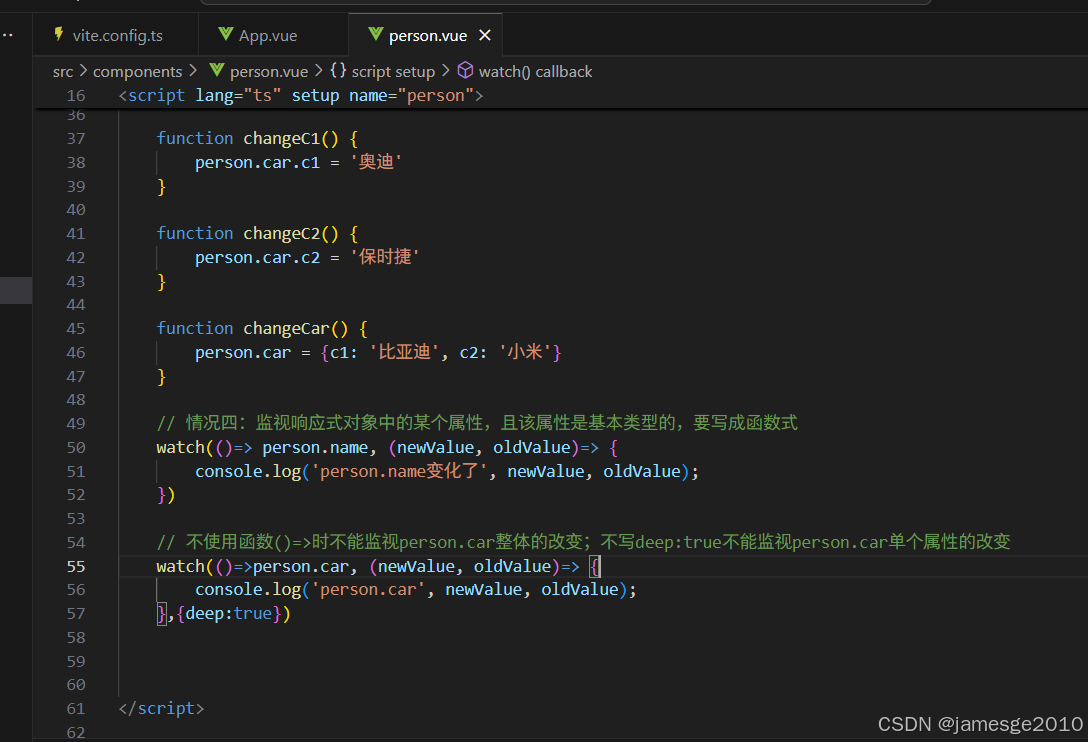Click person.car.c2 on line 42
This screenshot has width=1088, height=742.
click(257, 258)
